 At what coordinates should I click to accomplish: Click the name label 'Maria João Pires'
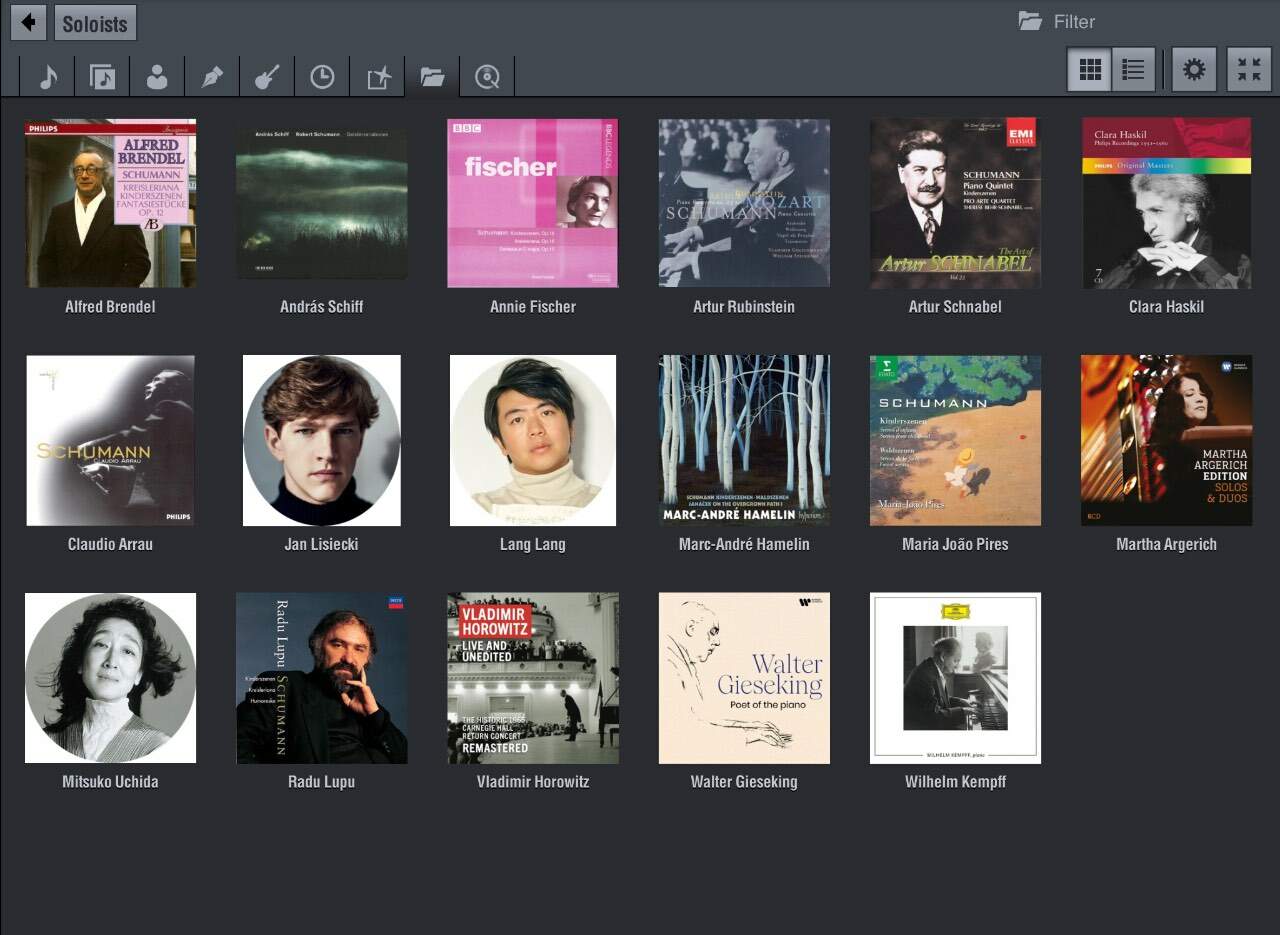(955, 544)
